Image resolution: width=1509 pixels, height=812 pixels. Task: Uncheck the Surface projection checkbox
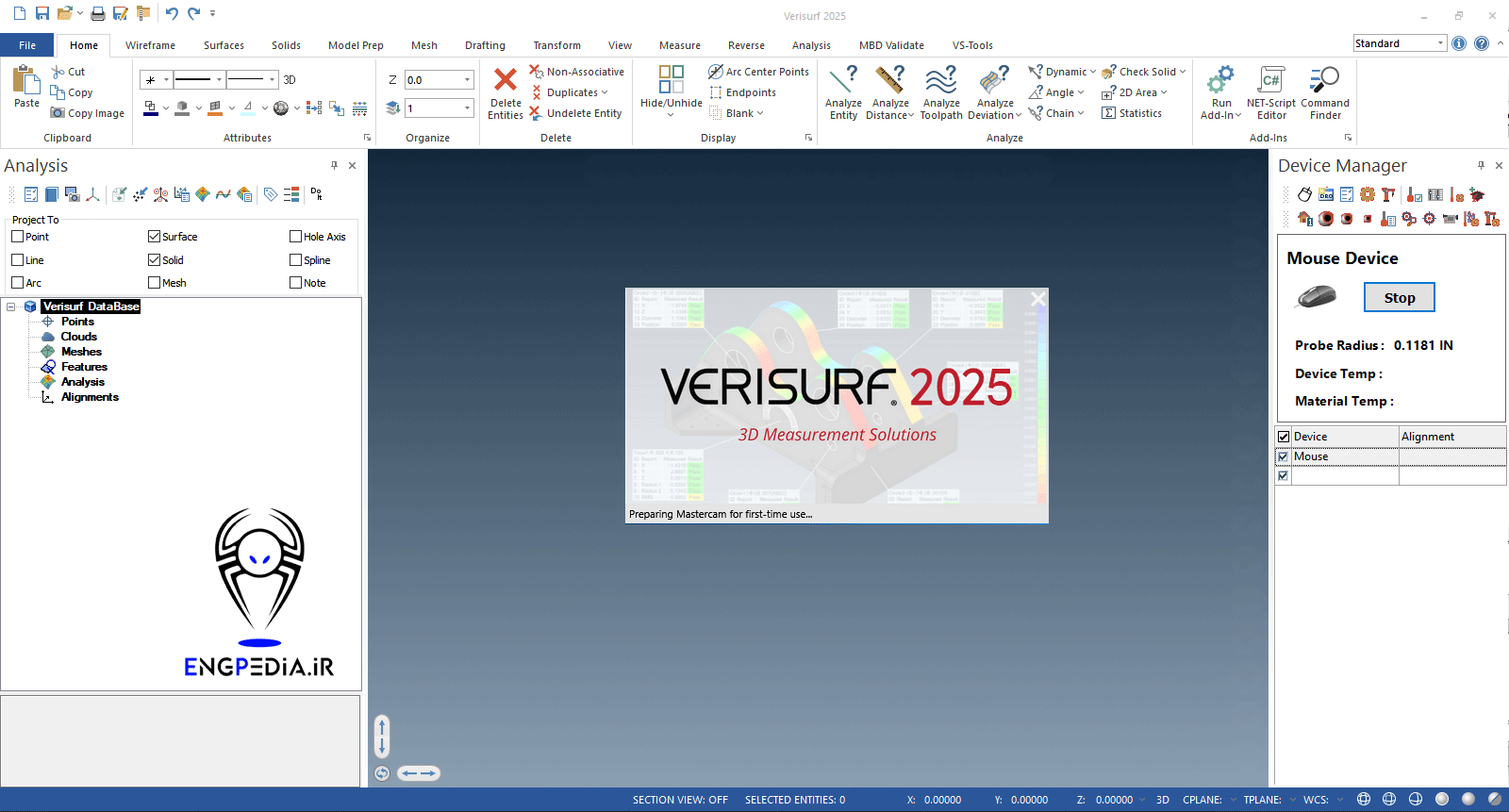(154, 237)
